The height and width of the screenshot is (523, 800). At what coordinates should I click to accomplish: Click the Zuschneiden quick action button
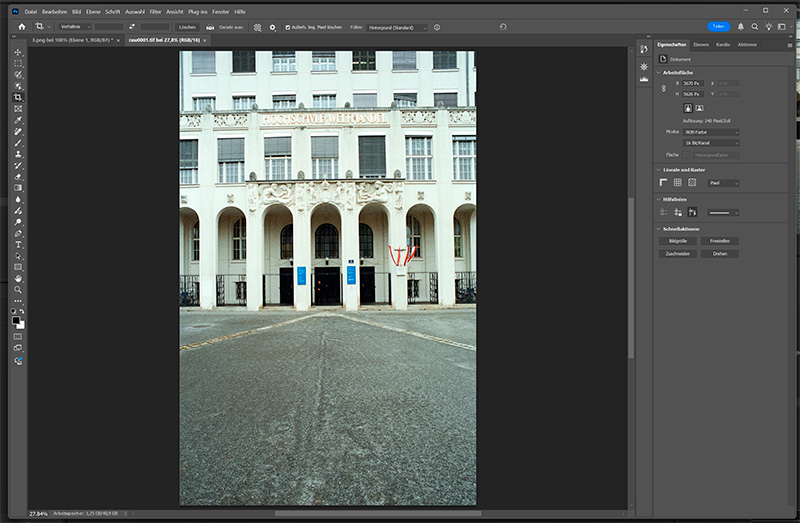click(x=678, y=254)
